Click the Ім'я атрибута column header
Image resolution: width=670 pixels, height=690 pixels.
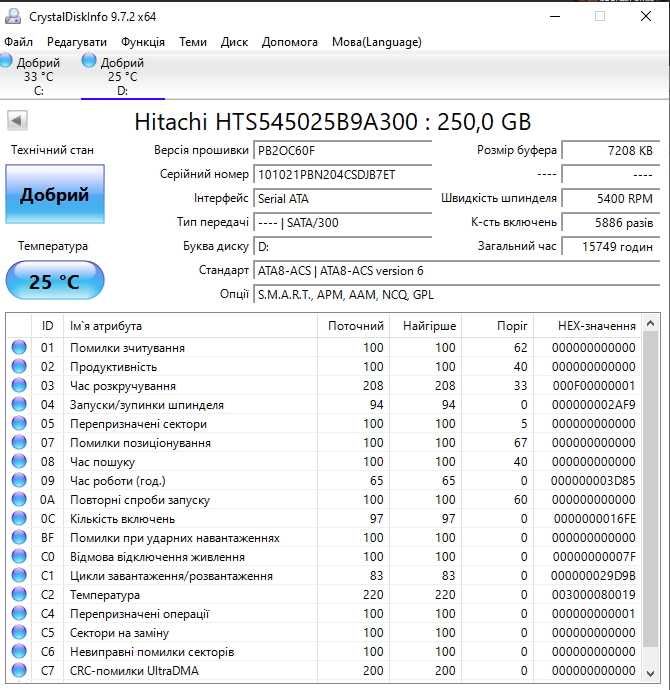click(x=190, y=326)
